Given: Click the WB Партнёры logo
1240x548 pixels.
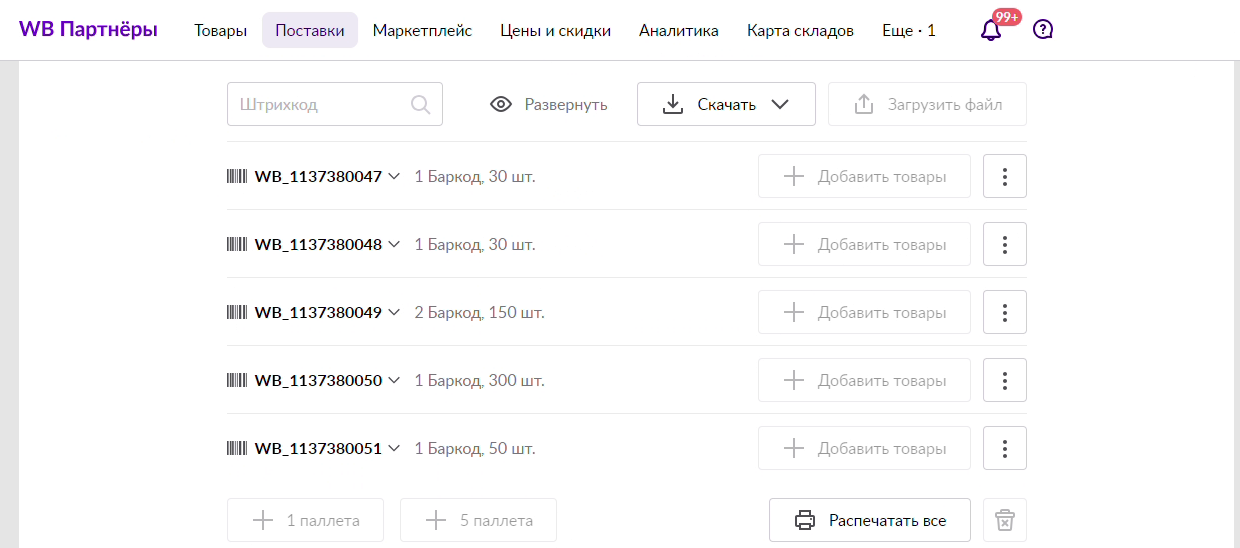Looking at the screenshot, I should click(88, 30).
